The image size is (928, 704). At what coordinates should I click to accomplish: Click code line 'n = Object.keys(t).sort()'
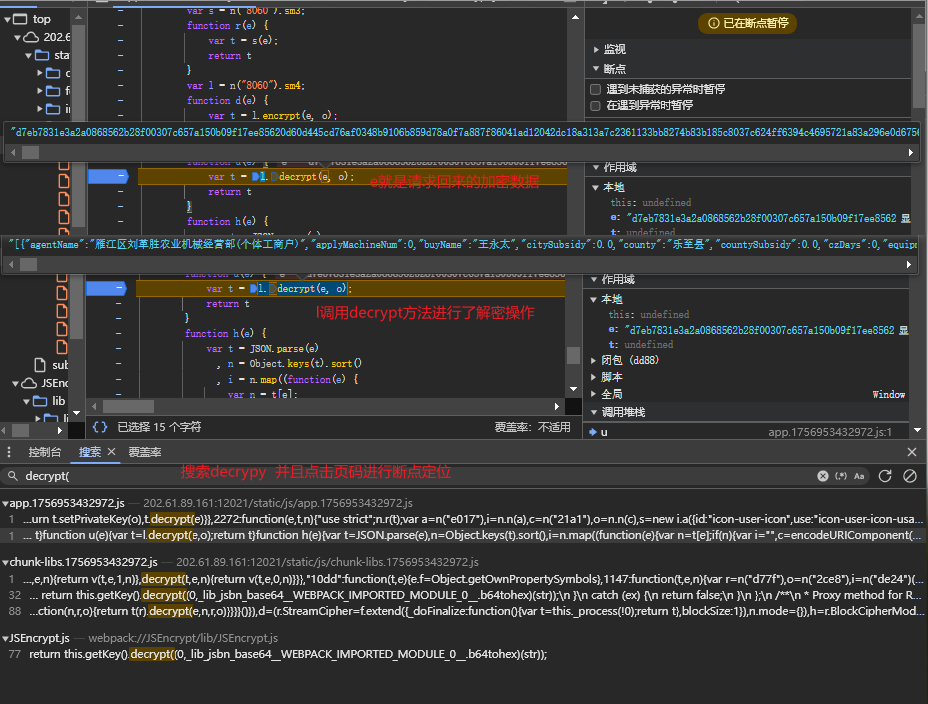[294, 364]
